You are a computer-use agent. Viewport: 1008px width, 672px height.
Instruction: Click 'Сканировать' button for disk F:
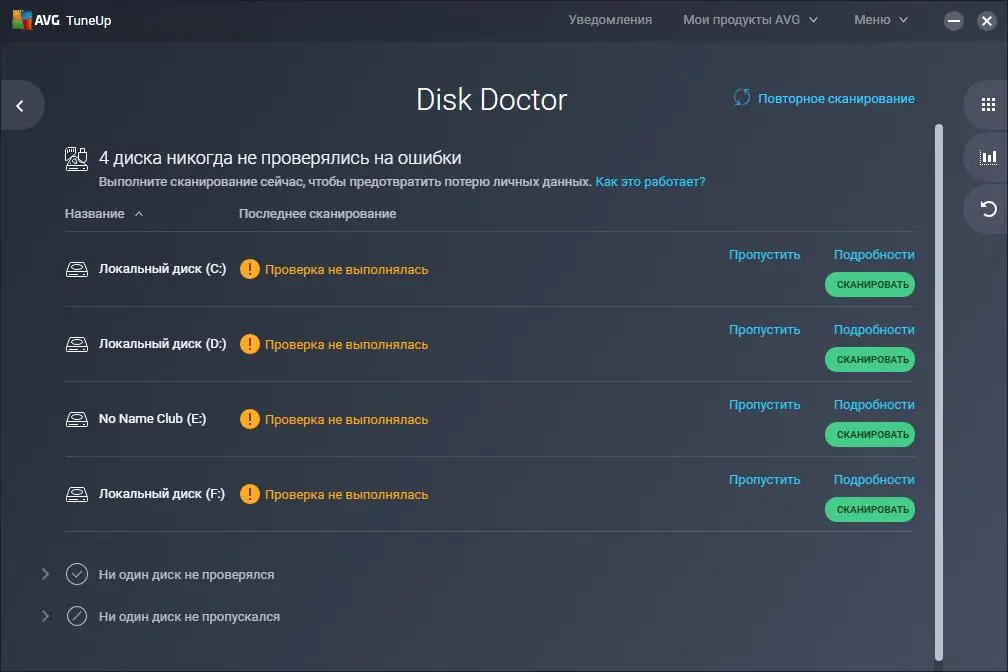click(x=870, y=510)
